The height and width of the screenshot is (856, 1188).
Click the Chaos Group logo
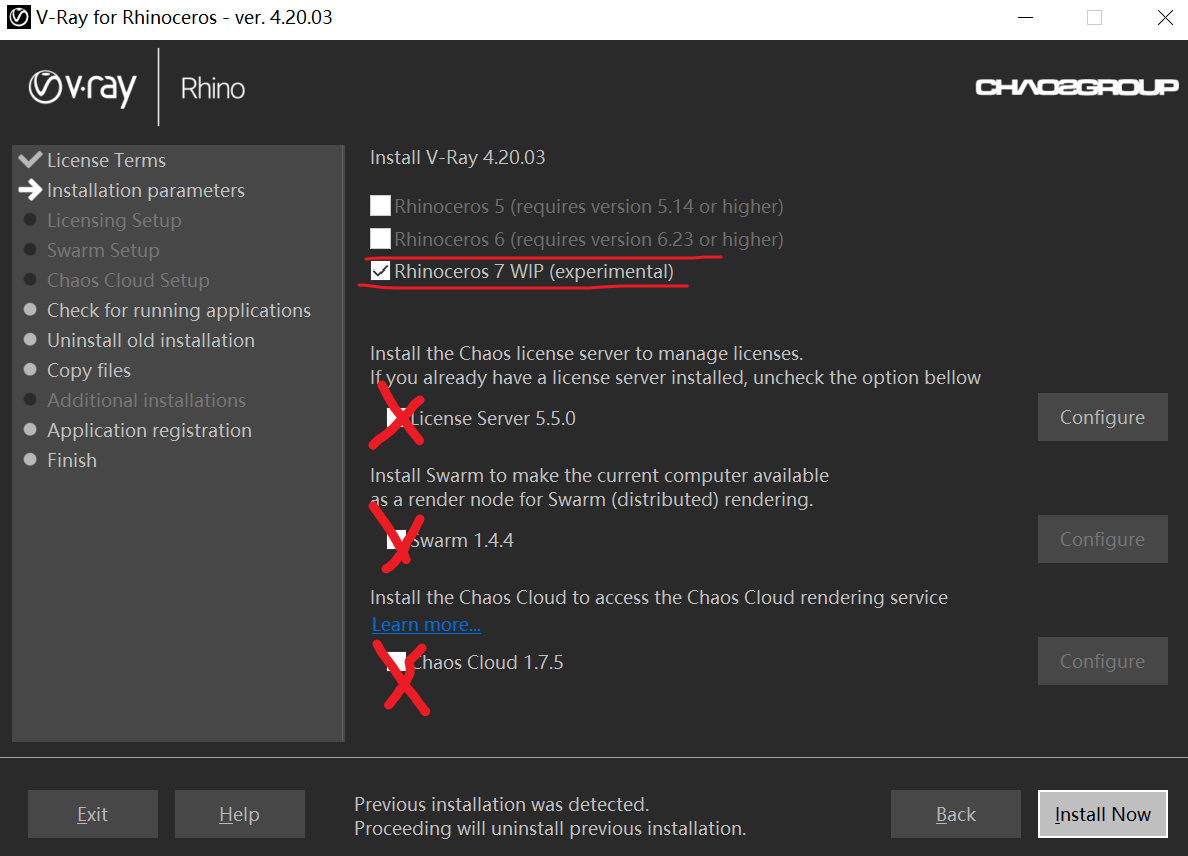click(x=1076, y=87)
